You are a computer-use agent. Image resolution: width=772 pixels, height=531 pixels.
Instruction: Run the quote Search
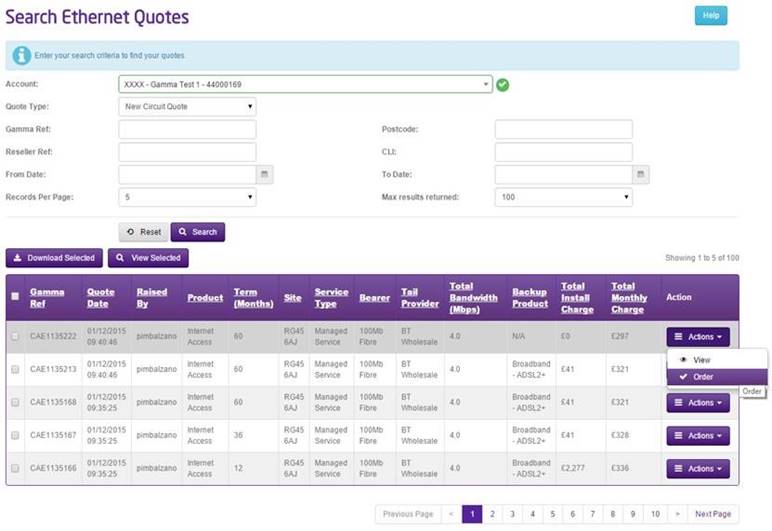point(198,232)
